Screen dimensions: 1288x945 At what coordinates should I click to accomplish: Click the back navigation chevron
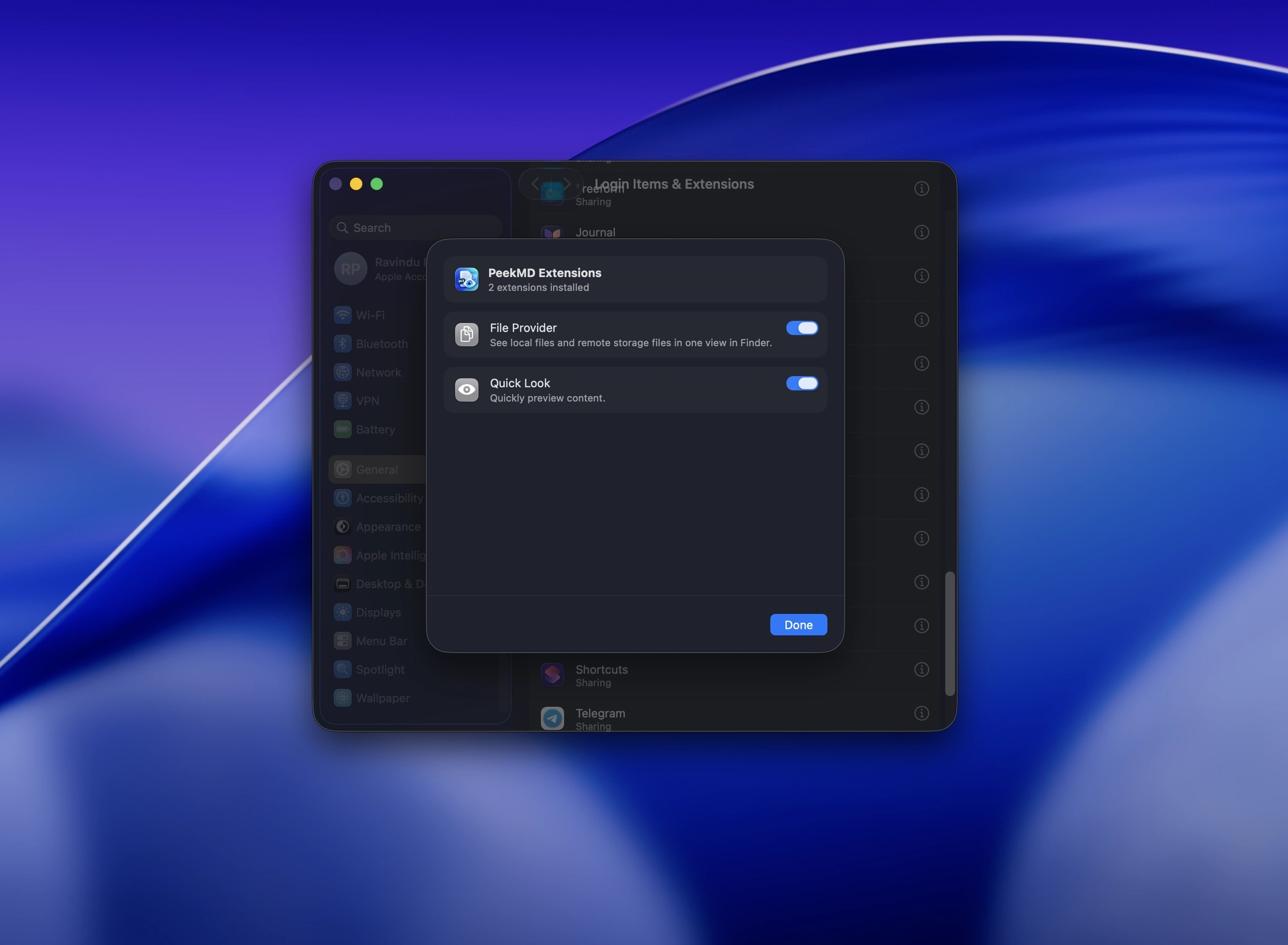[535, 184]
